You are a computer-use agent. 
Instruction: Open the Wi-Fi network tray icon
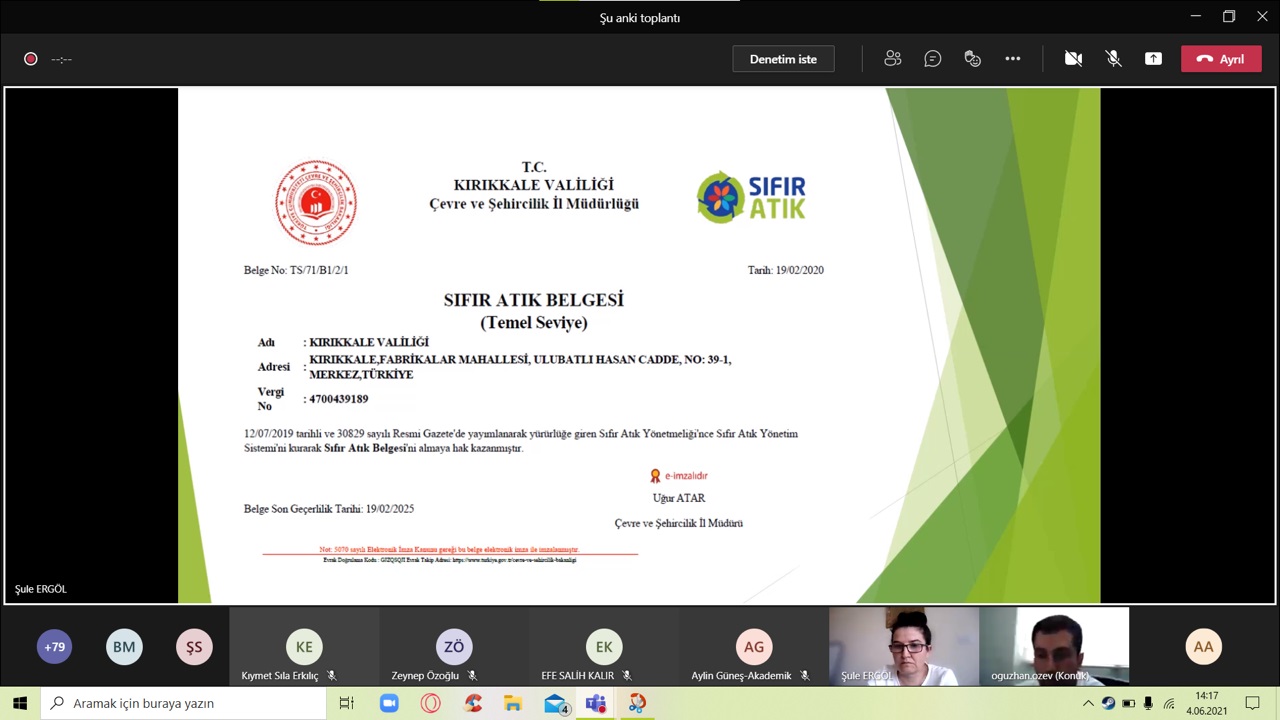[1168, 704]
